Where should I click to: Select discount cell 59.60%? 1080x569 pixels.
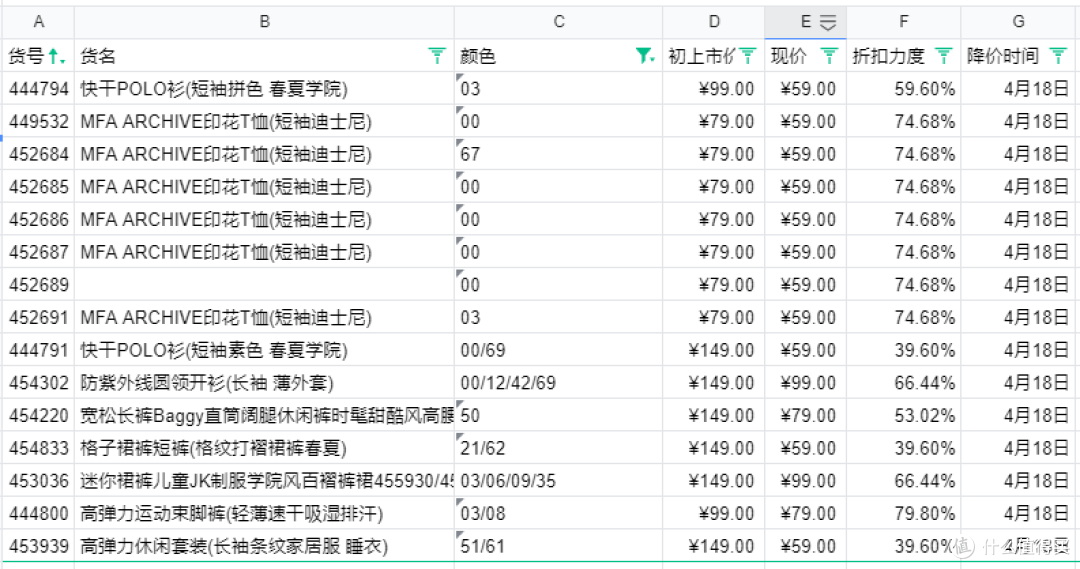[904, 89]
